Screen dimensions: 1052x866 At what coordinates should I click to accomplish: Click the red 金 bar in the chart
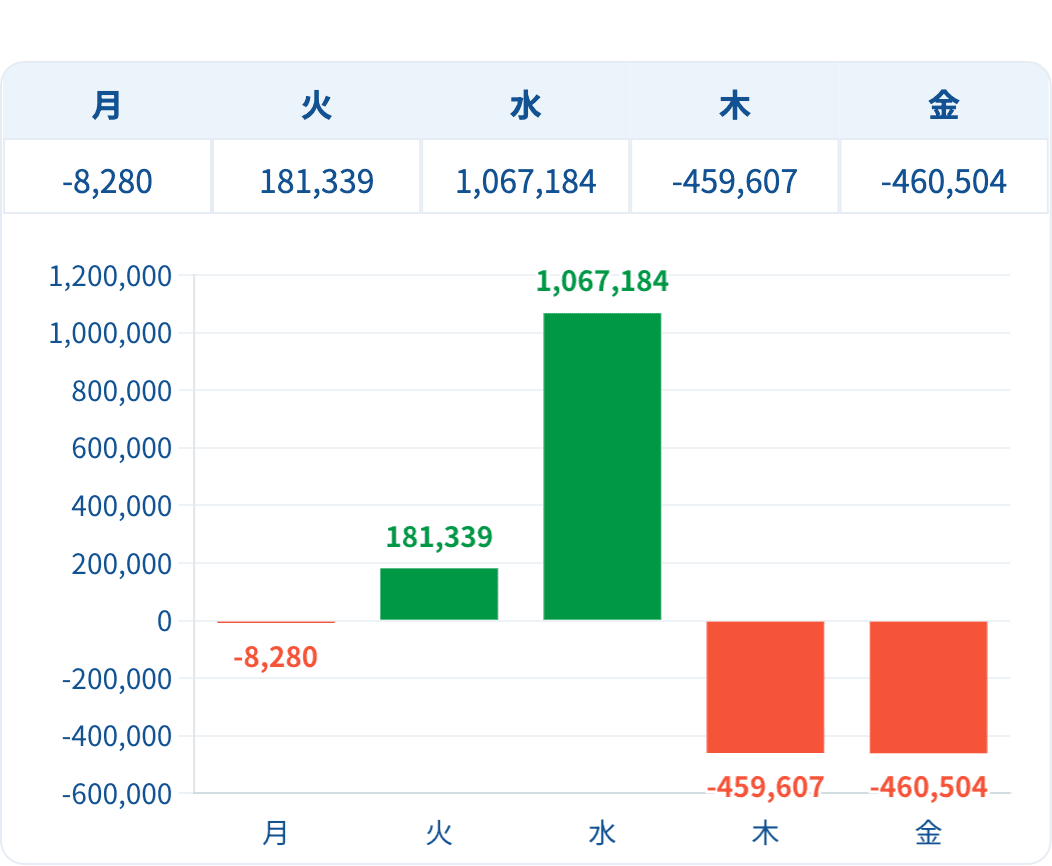(x=929, y=688)
